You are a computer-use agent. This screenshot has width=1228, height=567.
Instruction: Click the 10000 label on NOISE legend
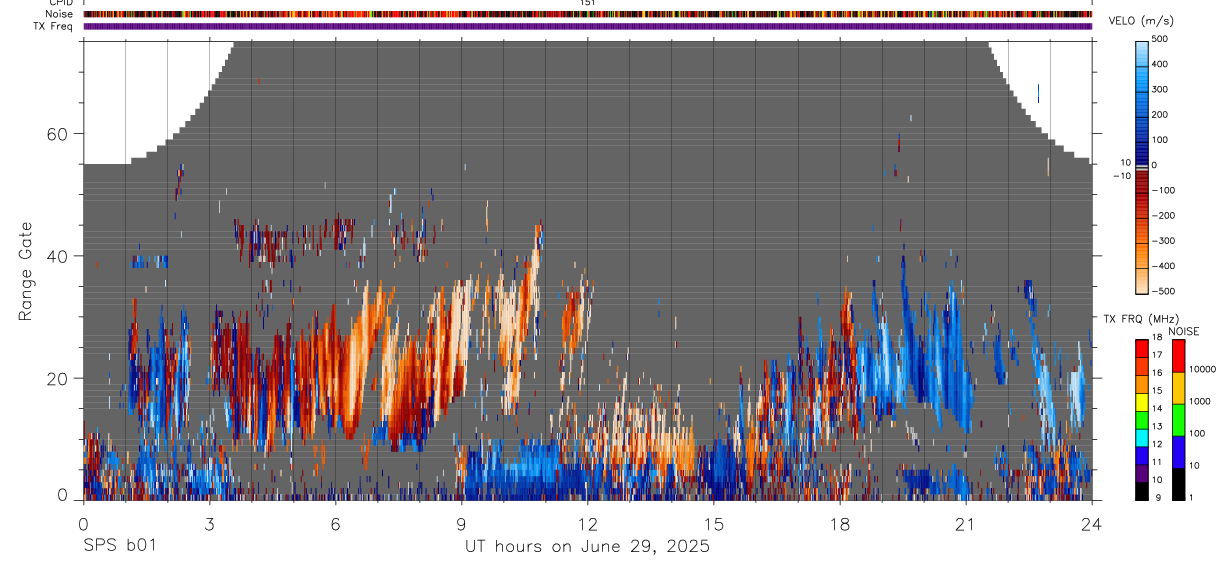pos(1204,370)
